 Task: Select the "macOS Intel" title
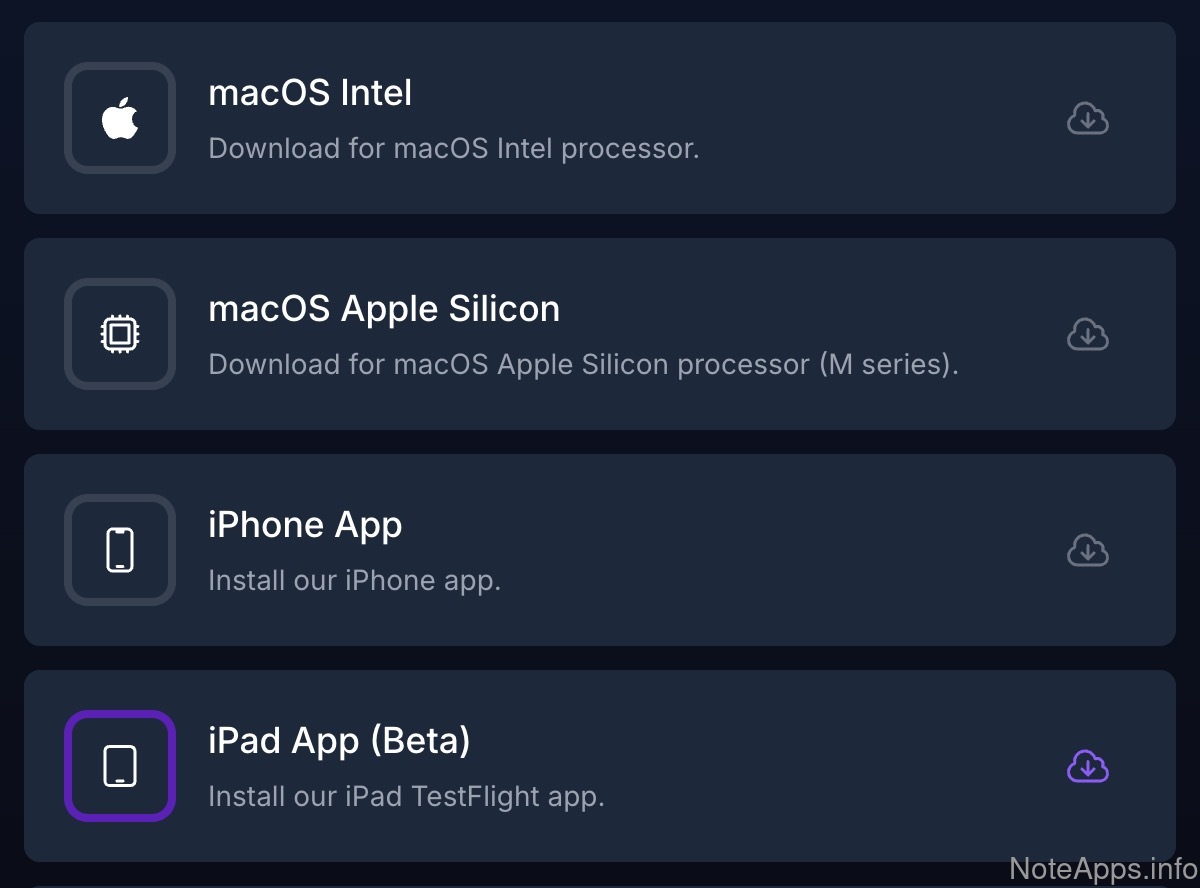click(310, 93)
